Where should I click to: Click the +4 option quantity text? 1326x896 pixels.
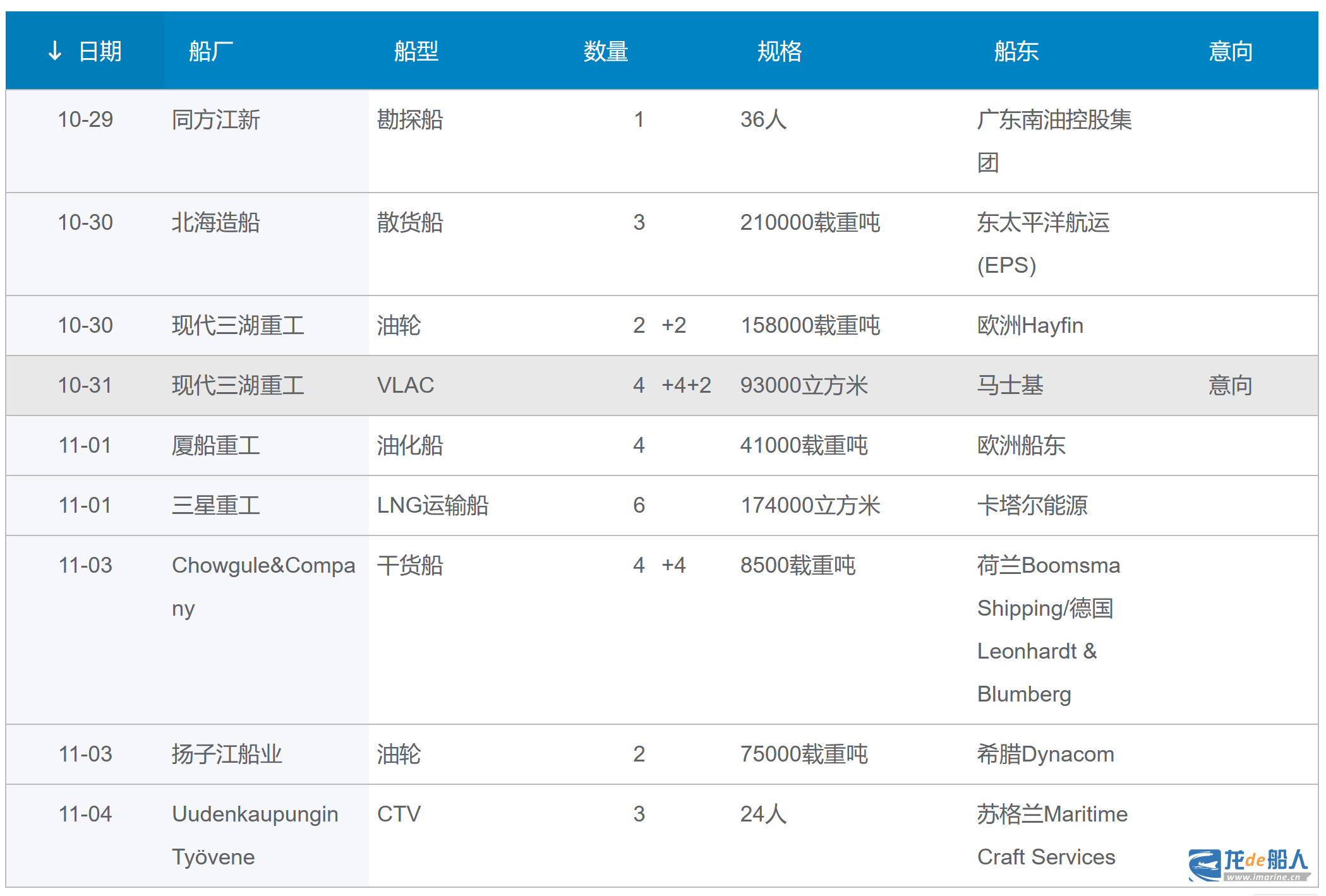tap(674, 565)
